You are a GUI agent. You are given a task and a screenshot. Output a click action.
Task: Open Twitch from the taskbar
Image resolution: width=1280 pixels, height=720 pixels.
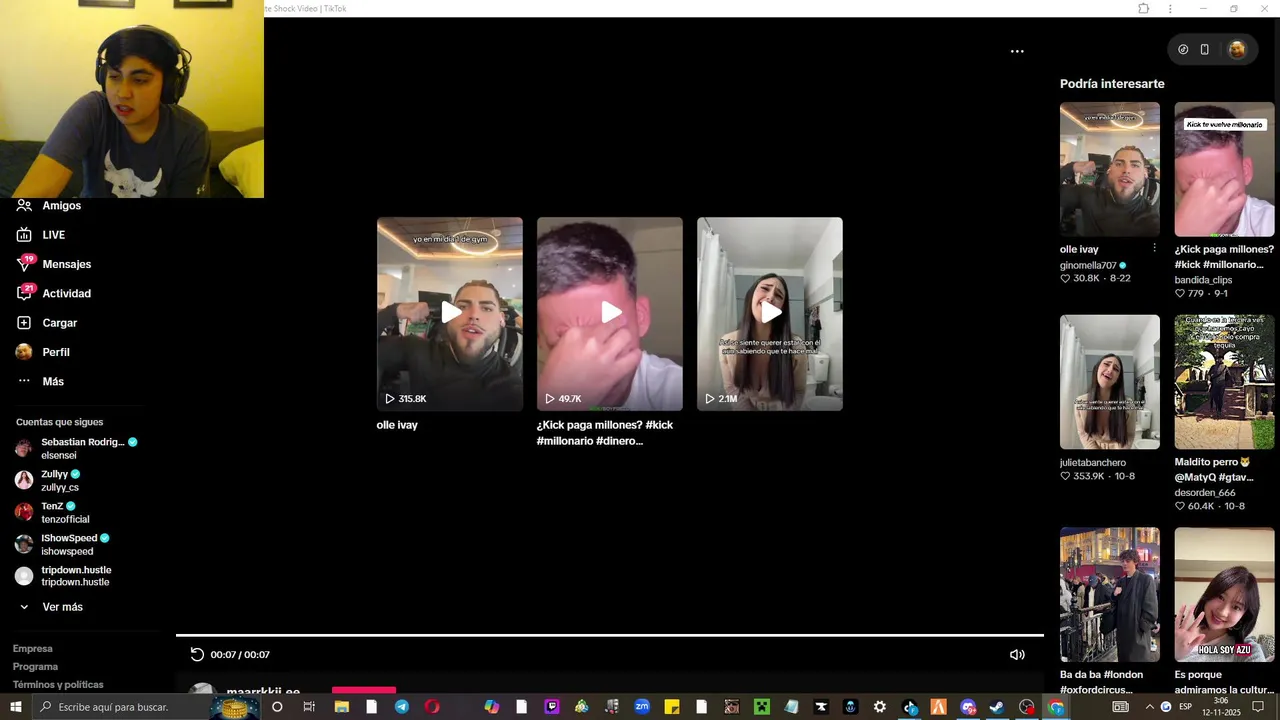(552, 707)
